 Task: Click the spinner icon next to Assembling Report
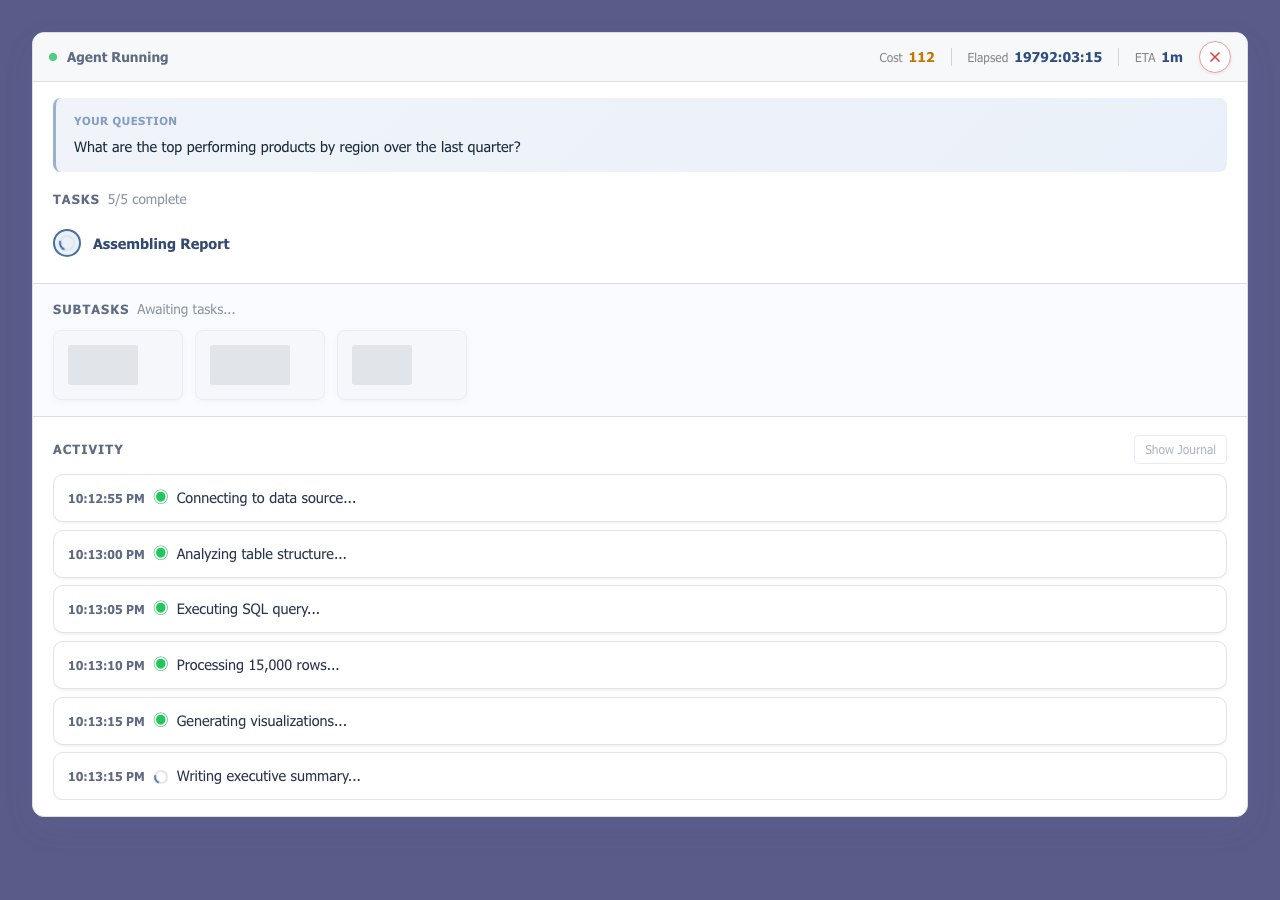(66, 243)
